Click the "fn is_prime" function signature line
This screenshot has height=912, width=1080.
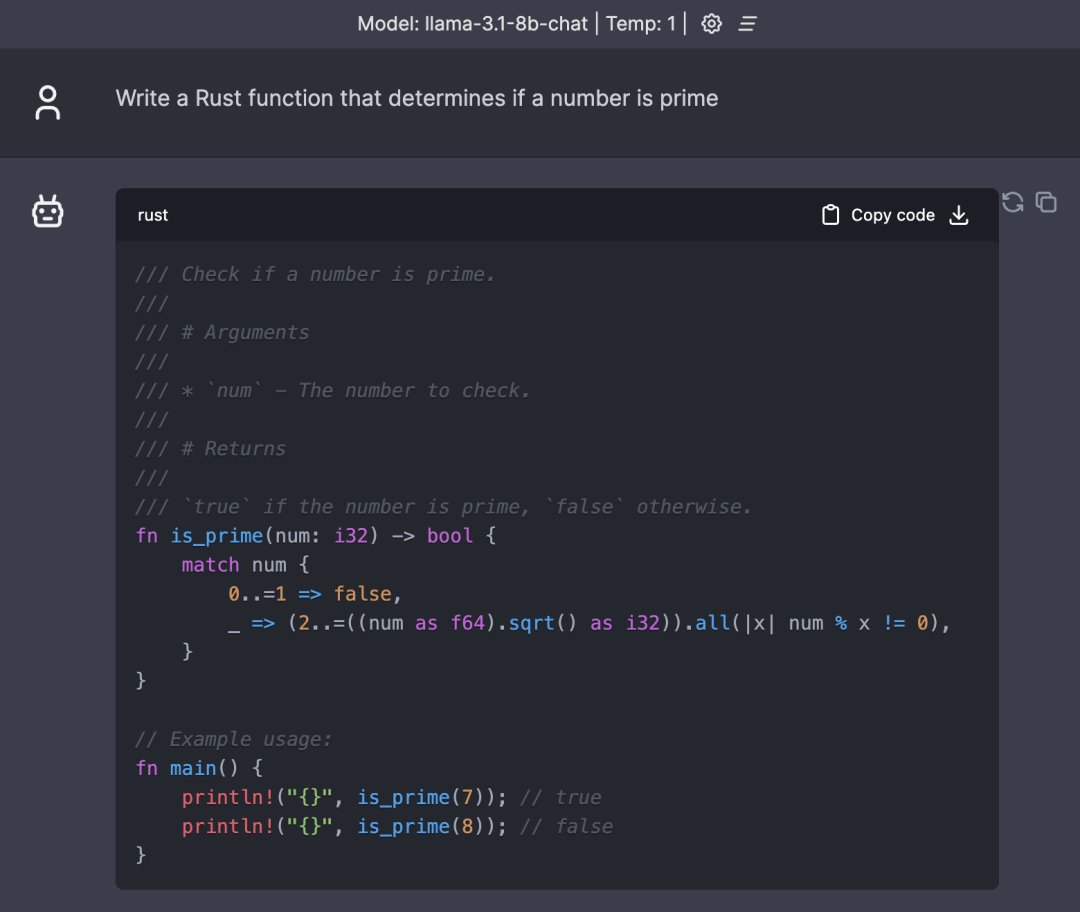315,536
